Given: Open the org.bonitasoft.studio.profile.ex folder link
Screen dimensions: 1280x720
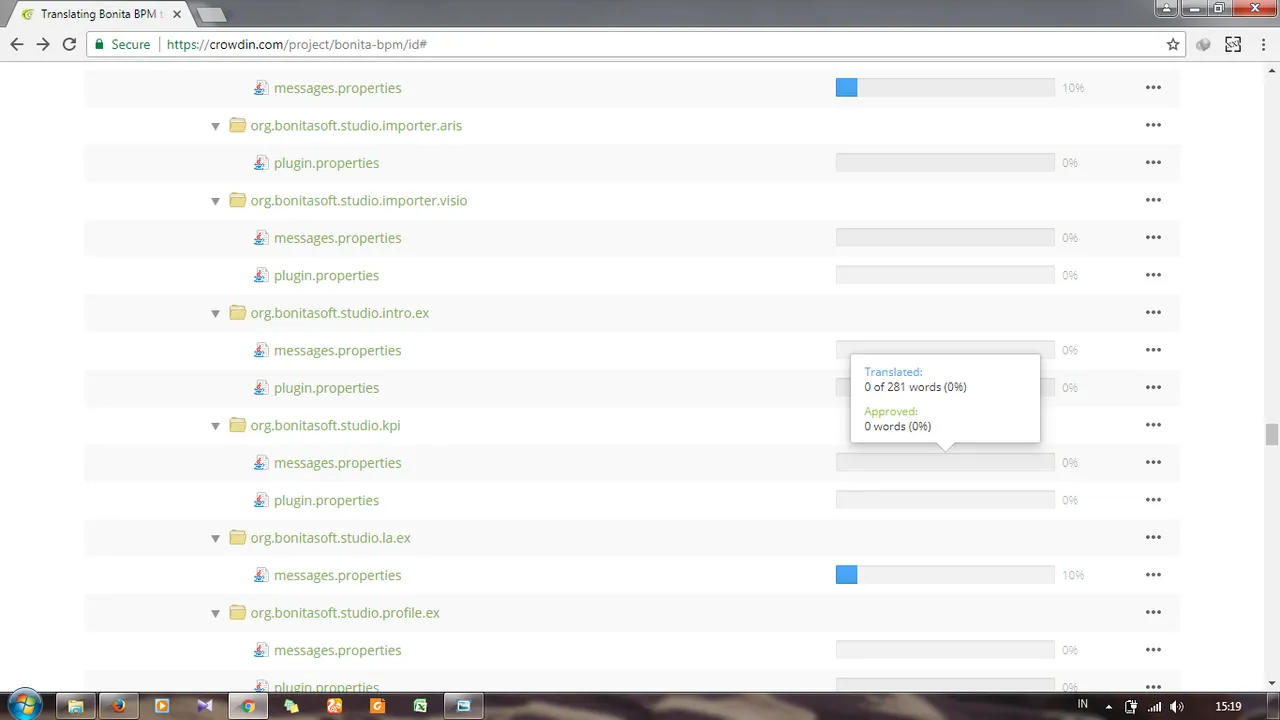Looking at the screenshot, I should pyautogui.click(x=345, y=612).
